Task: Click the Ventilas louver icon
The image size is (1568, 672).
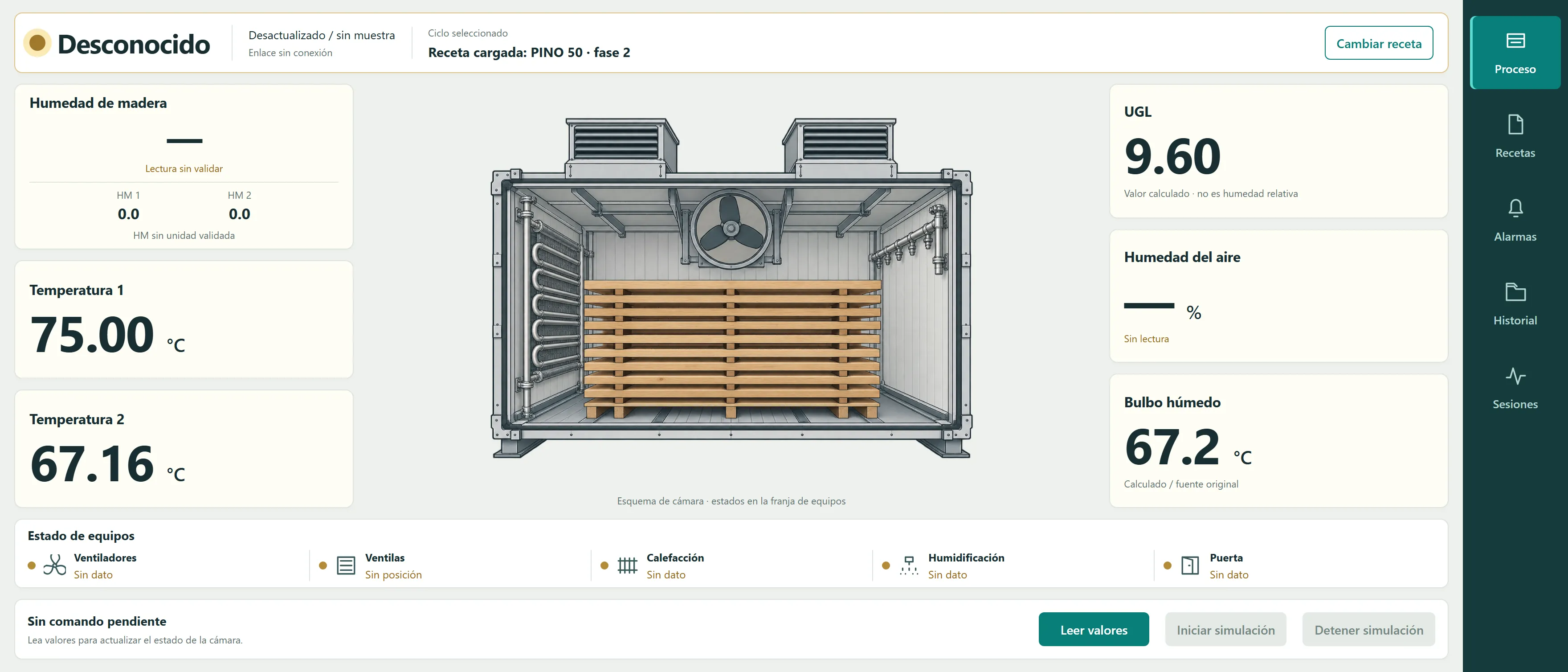Action: tap(346, 565)
